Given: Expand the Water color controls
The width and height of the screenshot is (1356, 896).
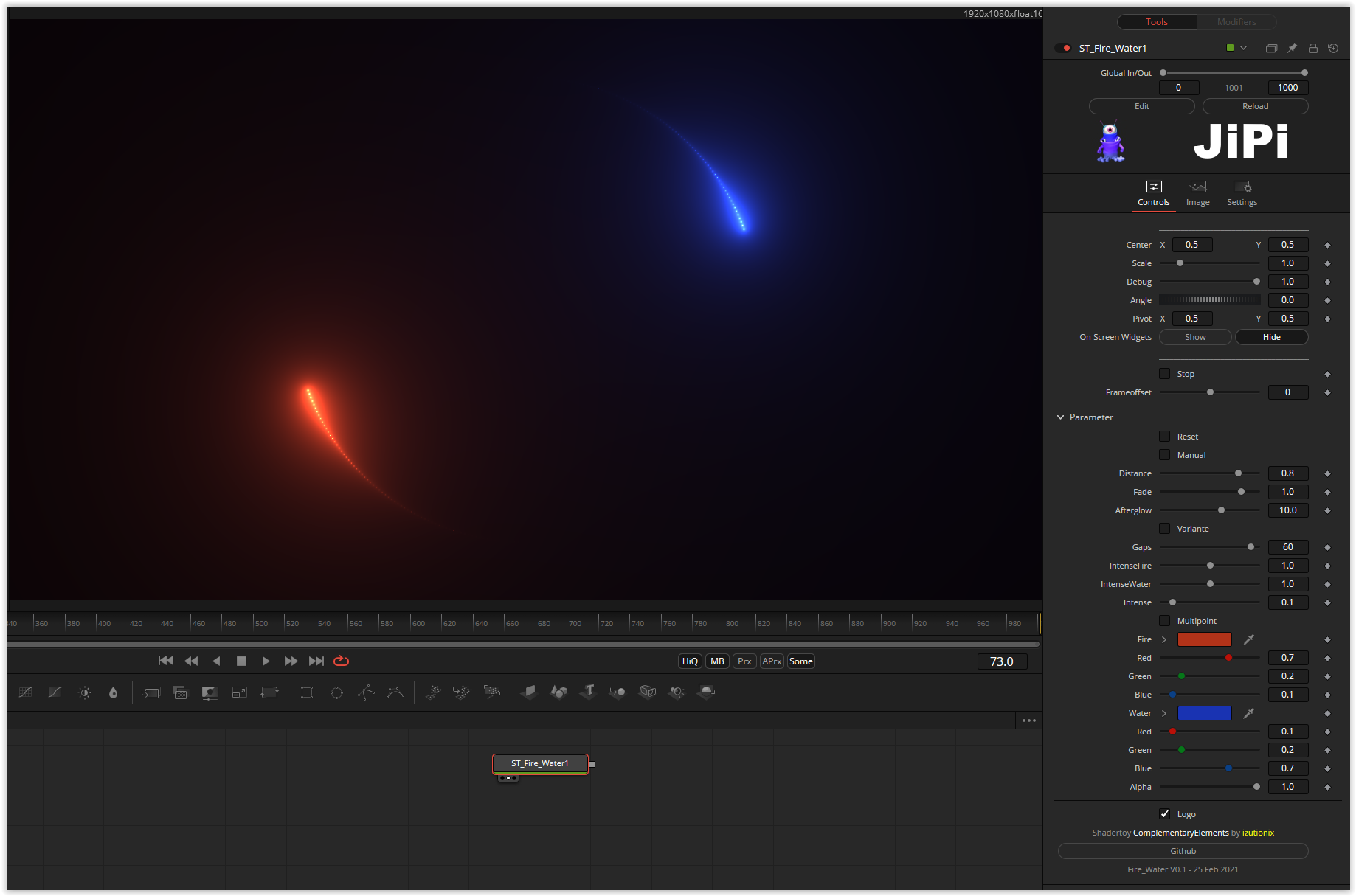Looking at the screenshot, I should click(x=1164, y=713).
